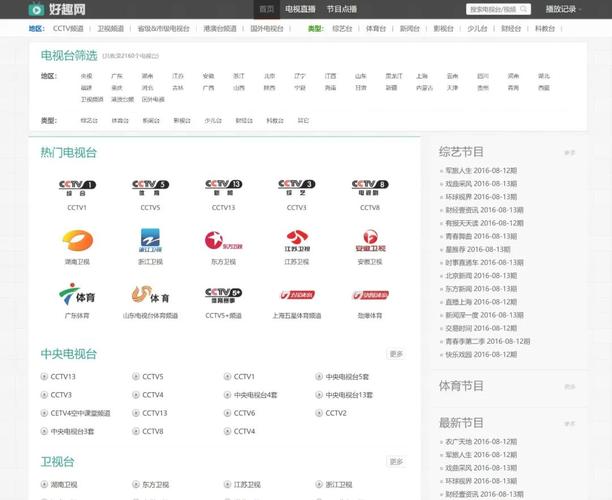This screenshot has width=612, height=500.
Task: Open 港澳台频道 in the region bar
Action: (x=220, y=28)
